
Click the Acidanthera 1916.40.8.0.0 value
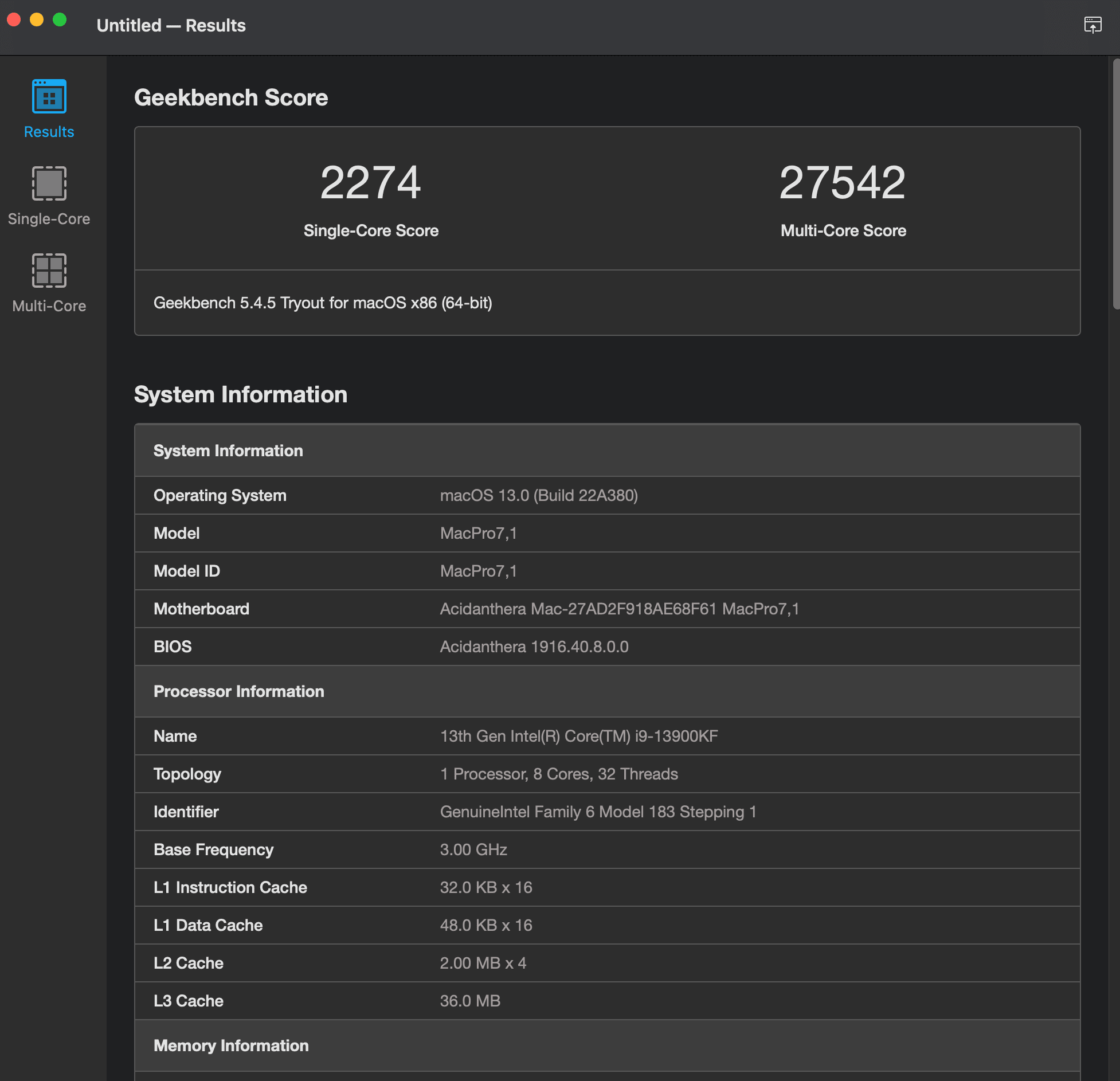[534, 647]
